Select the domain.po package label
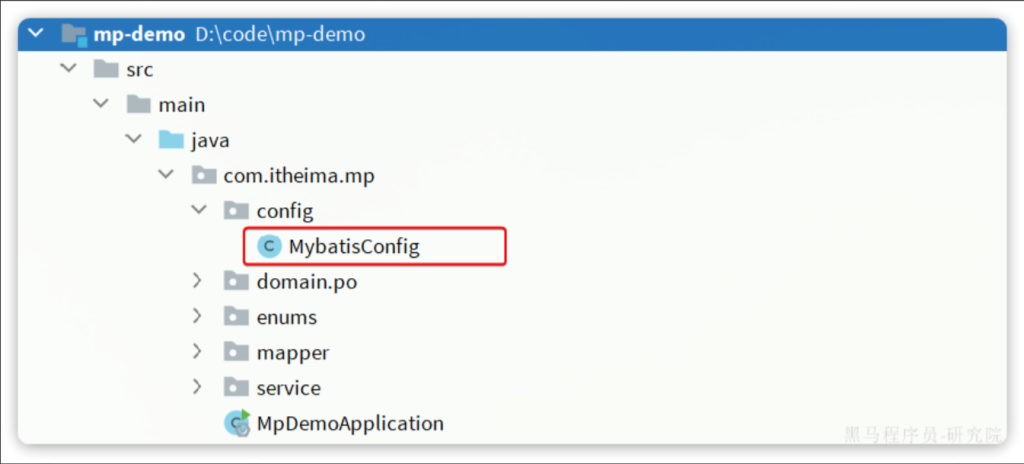1024x464 pixels. pyautogui.click(x=306, y=282)
